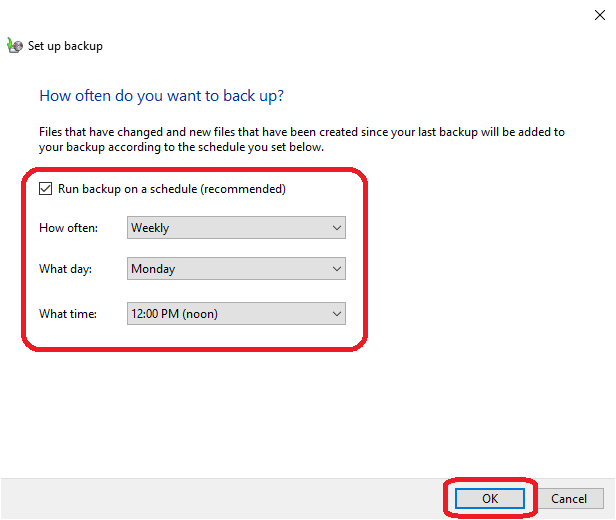
Task: Open the How often dropdown showing Weekly
Action: 236,227
